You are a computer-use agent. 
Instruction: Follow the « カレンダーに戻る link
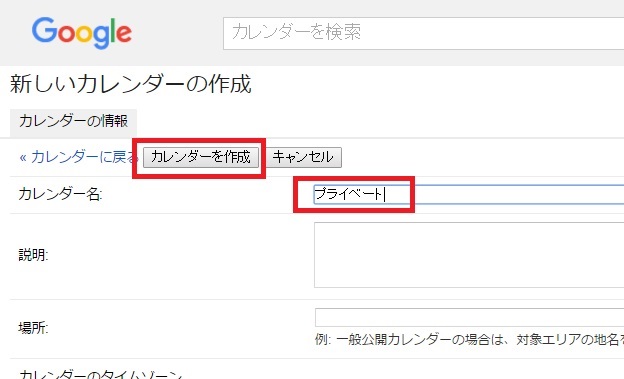point(78,157)
